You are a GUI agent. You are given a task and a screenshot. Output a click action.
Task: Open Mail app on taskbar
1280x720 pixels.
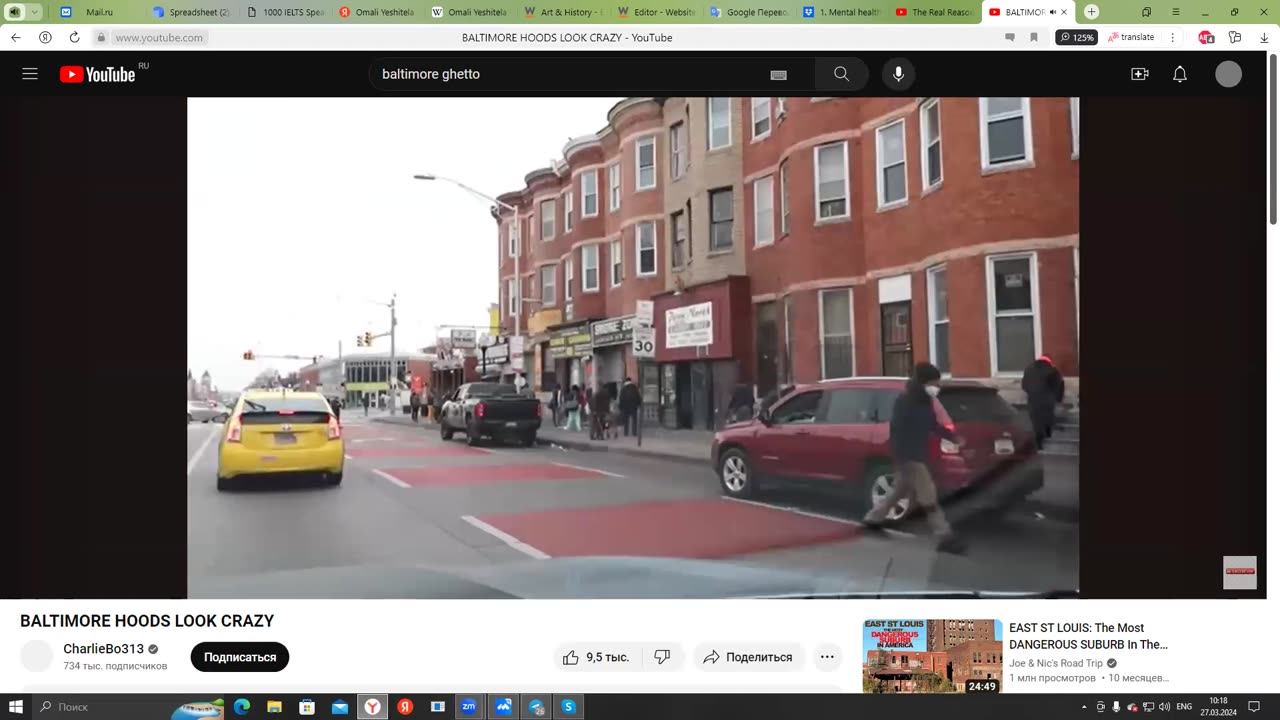(x=340, y=707)
